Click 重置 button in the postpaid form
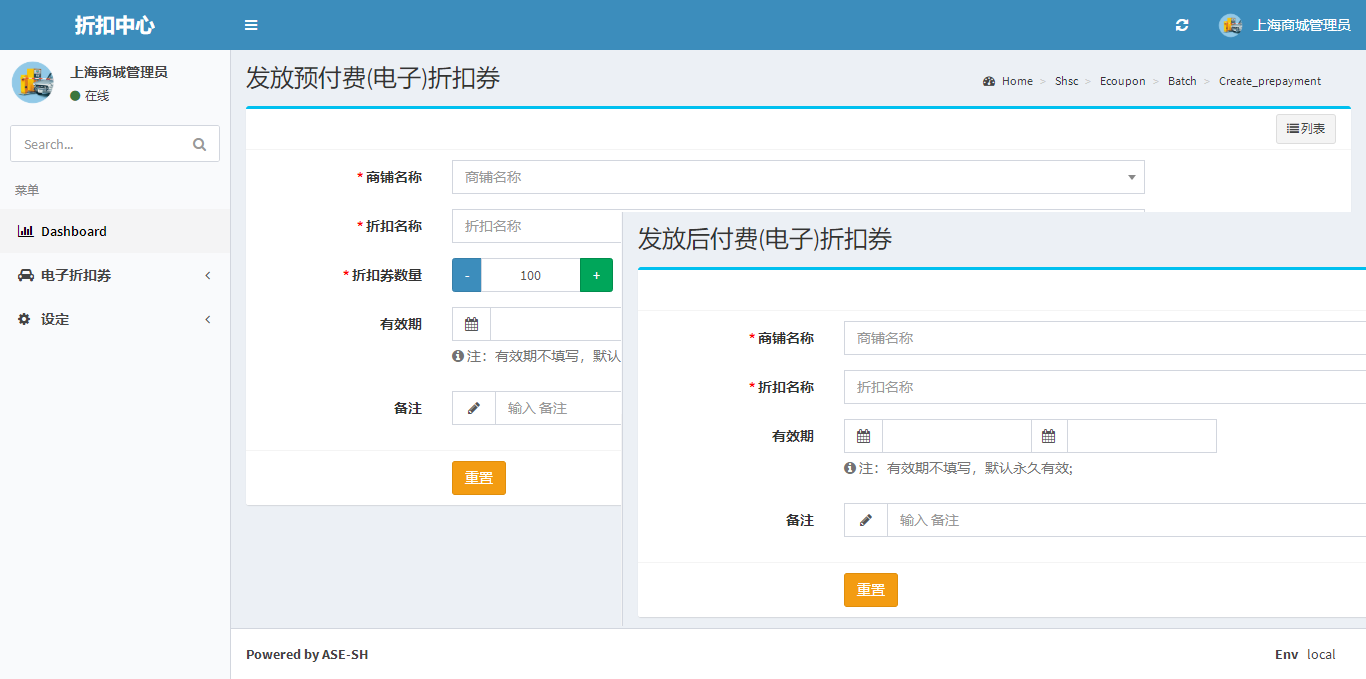Screen dimensions: 1366x679 tap(870, 590)
